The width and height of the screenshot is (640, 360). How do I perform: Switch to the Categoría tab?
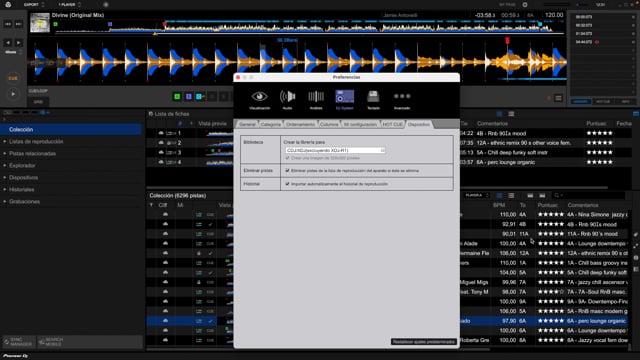pos(271,124)
